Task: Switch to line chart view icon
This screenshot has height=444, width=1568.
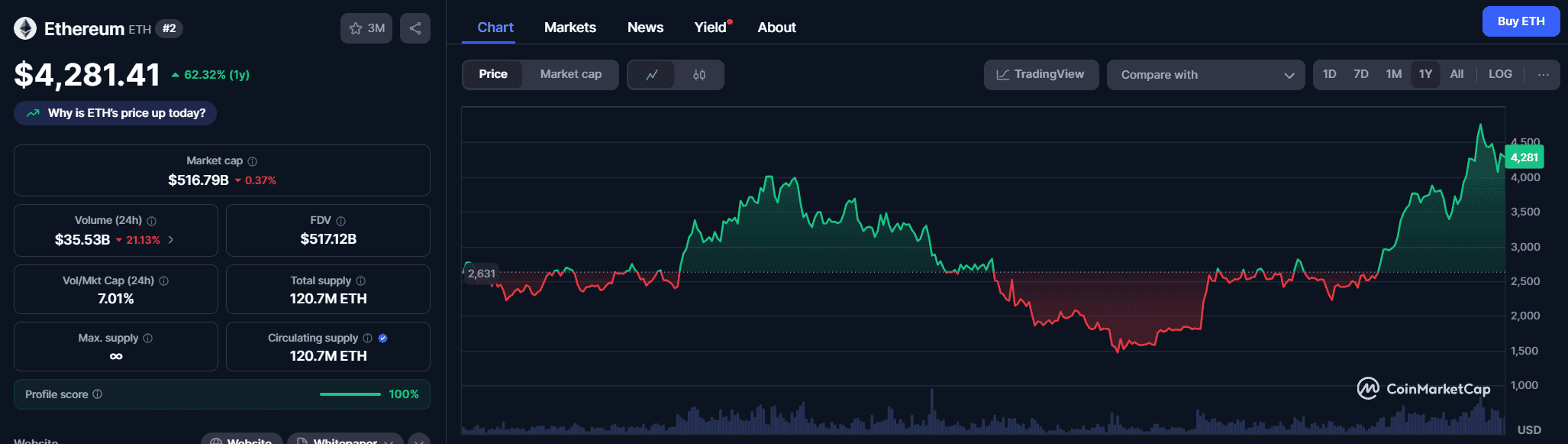Action: click(652, 75)
